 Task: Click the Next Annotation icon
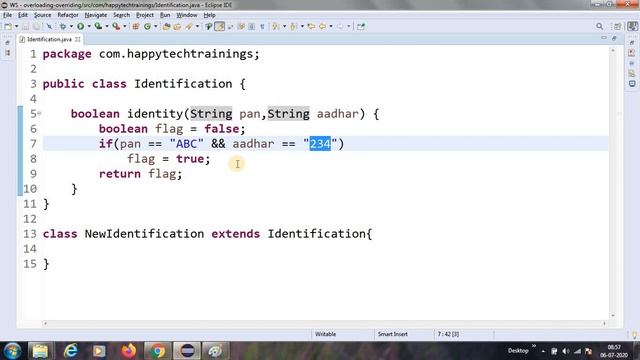pos(276,27)
